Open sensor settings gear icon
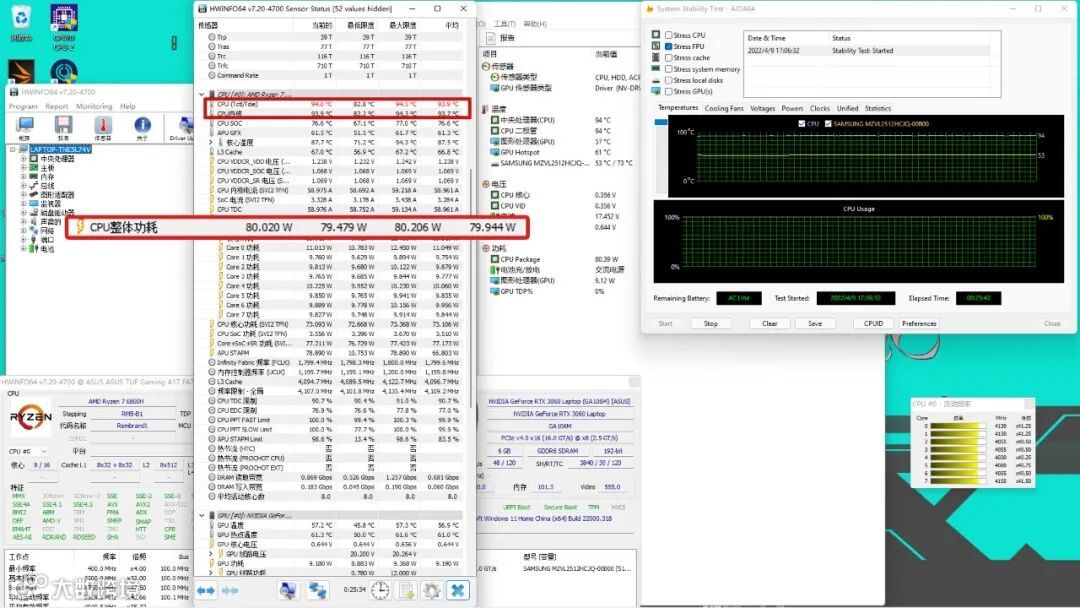Image resolution: width=1080 pixels, height=608 pixels. [432, 590]
